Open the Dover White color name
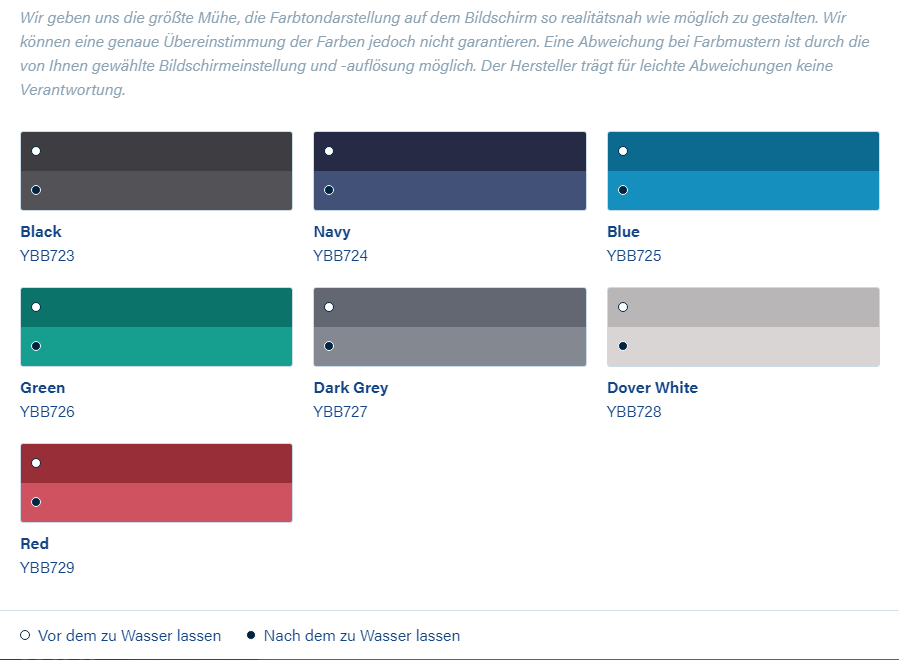This screenshot has height=660, width=899. pyautogui.click(x=652, y=388)
